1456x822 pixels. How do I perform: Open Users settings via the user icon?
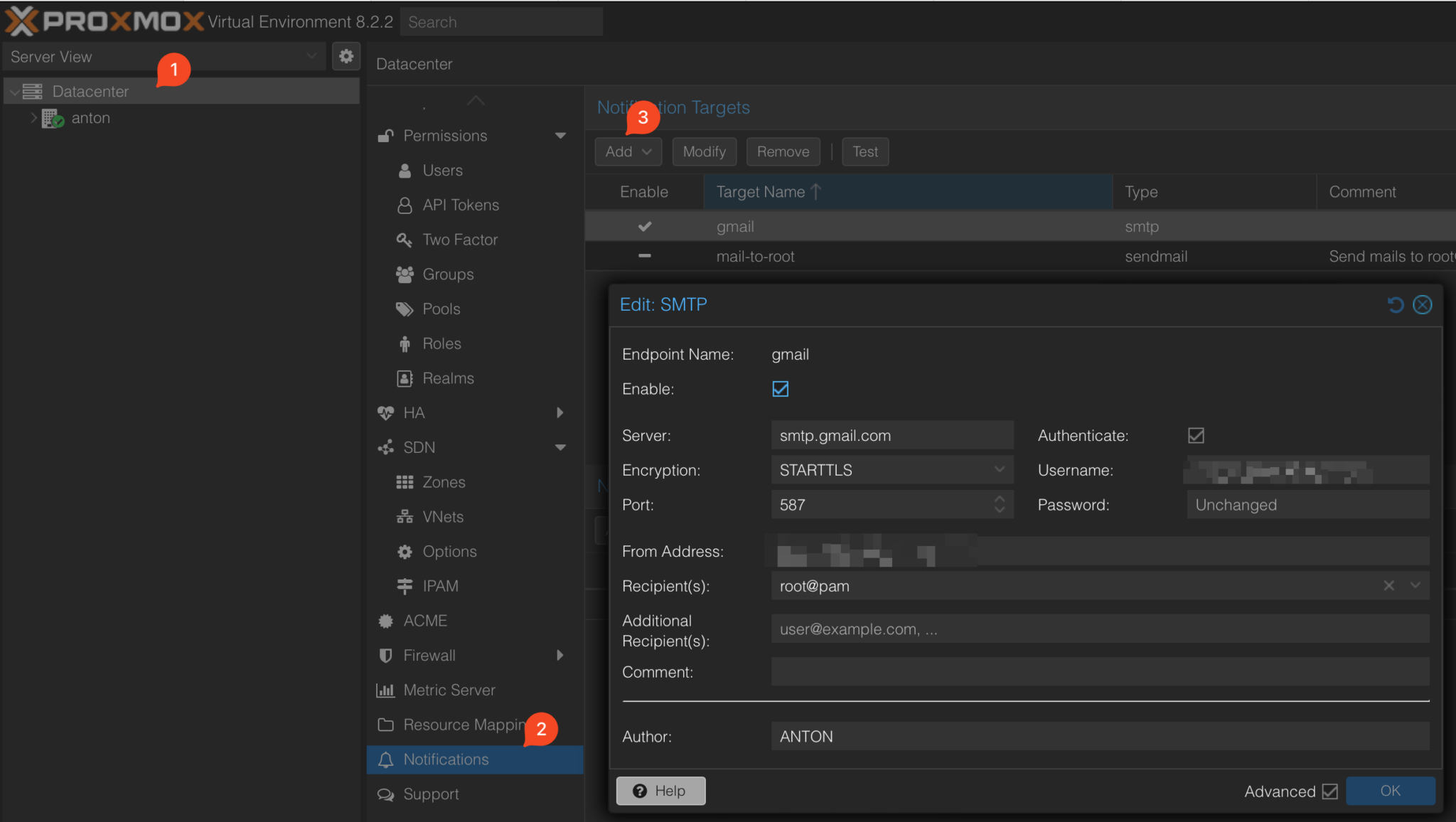tap(404, 170)
